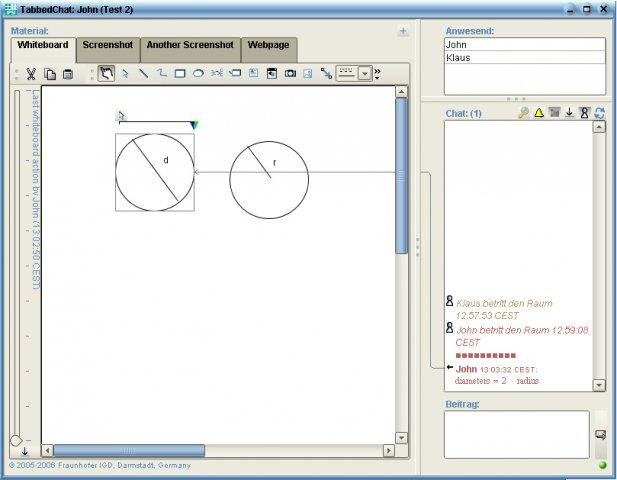Select the Rectangle shape tool
The height and width of the screenshot is (480, 617).
click(x=180, y=73)
